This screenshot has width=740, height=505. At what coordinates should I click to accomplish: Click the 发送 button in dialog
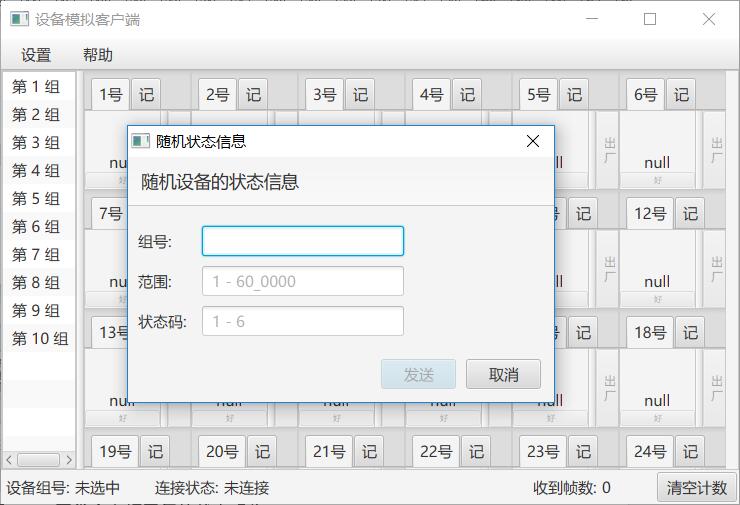tap(419, 374)
